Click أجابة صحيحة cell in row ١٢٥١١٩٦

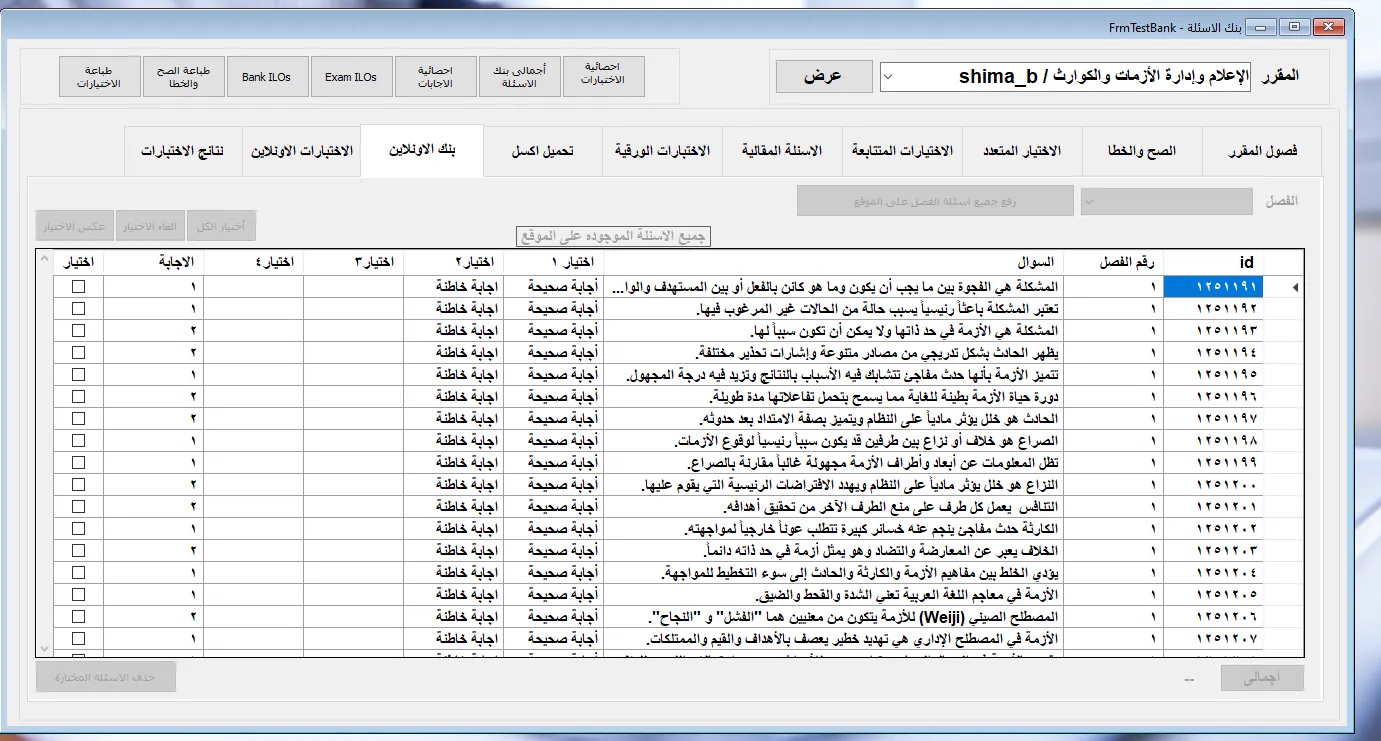(x=553, y=397)
